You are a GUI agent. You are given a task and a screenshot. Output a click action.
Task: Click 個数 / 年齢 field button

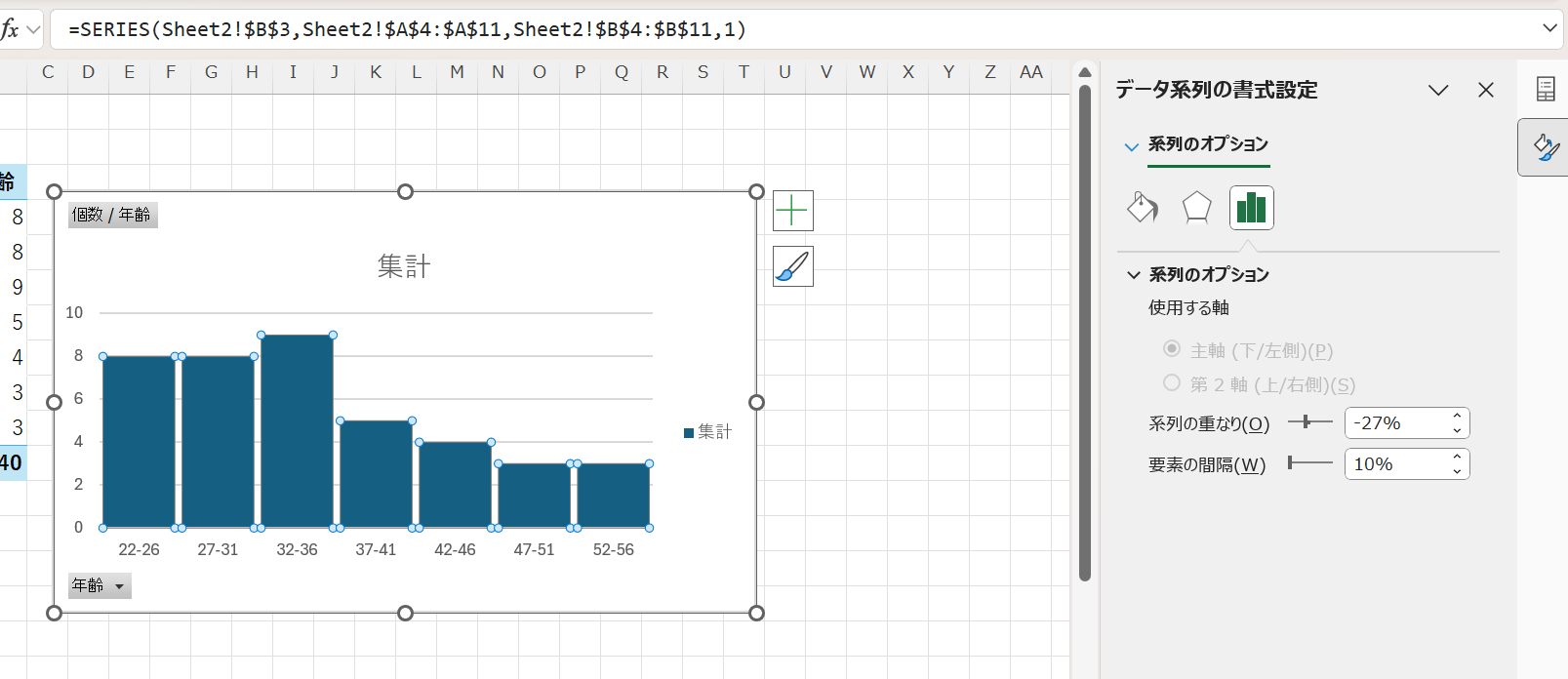[112, 215]
